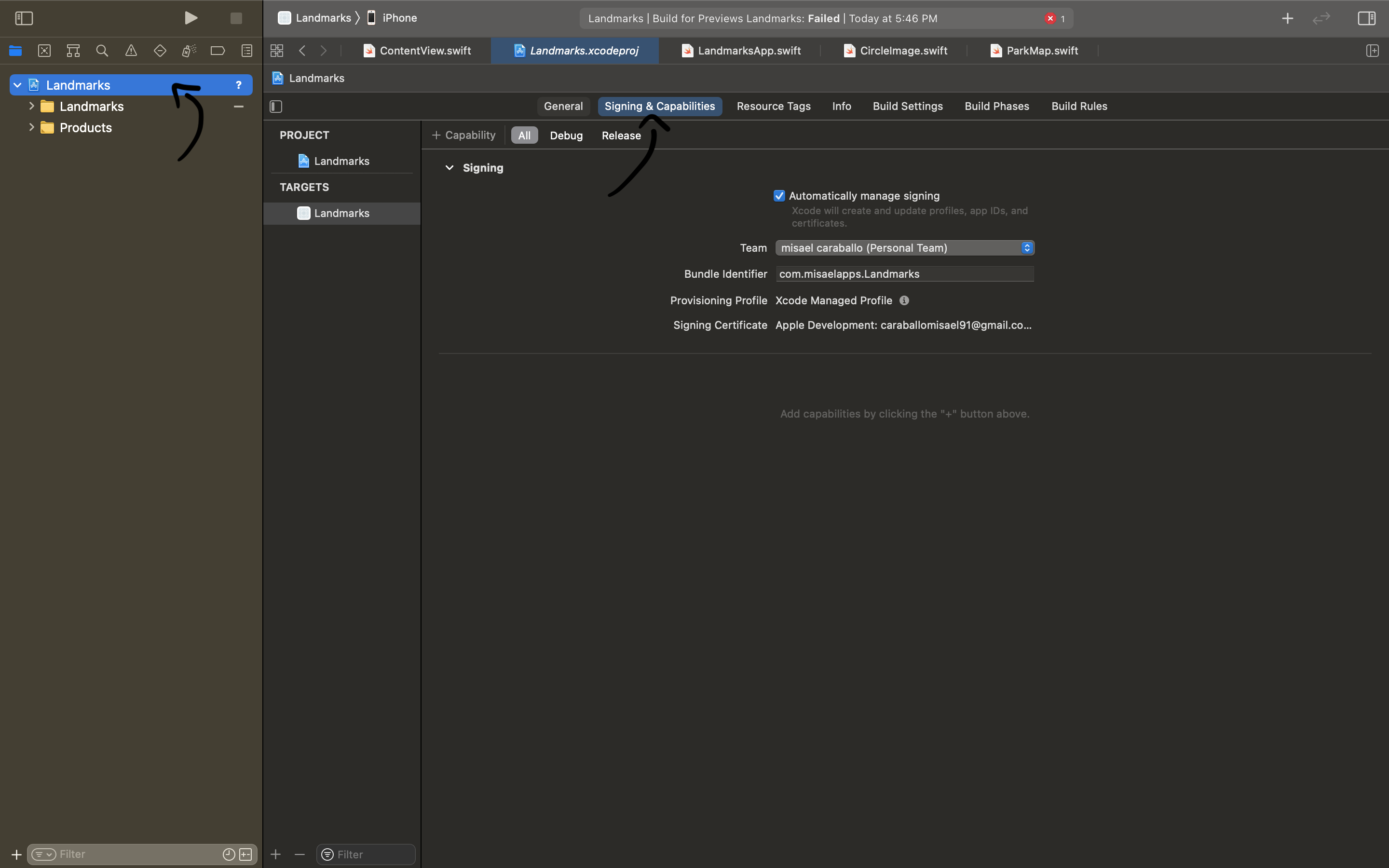The height and width of the screenshot is (868, 1389).
Task: Open the Find navigator magnifier
Action: [102, 51]
